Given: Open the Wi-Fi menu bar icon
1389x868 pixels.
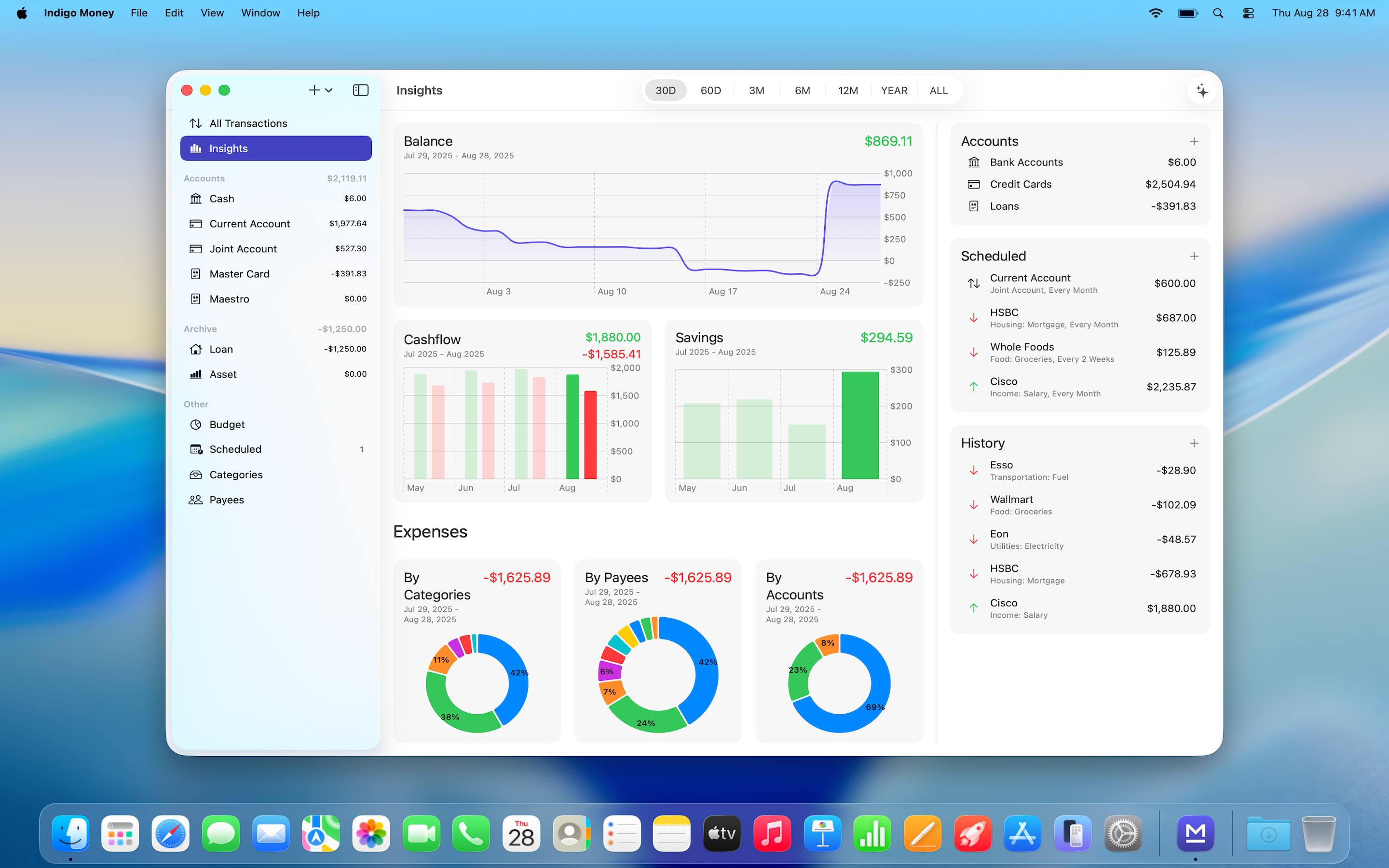Looking at the screenshot, I should tap(1156, 13).
